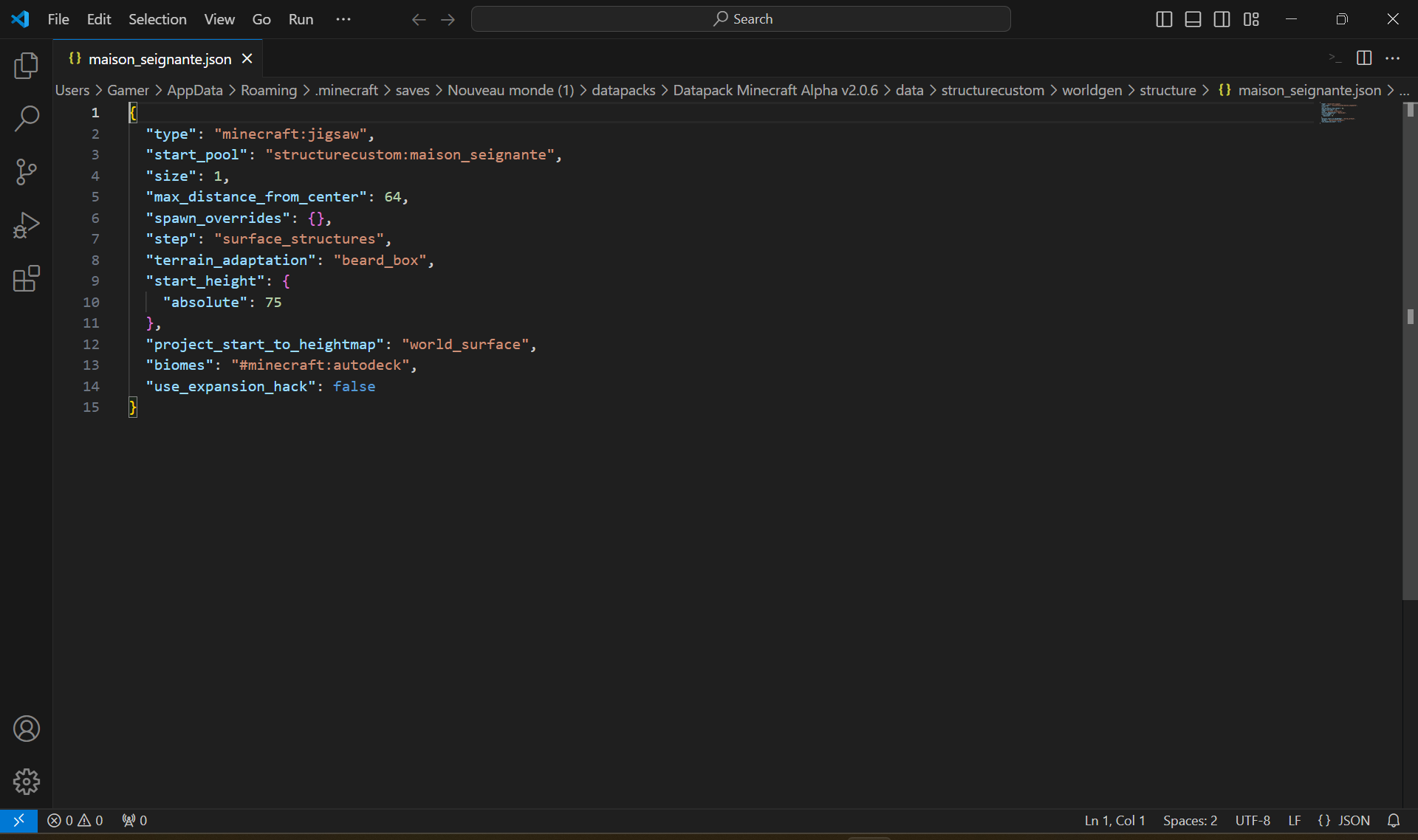Expand the overflow menu with three dots in the menu bar
This screenshot has width=1418, height=840.
click(343, 19)
